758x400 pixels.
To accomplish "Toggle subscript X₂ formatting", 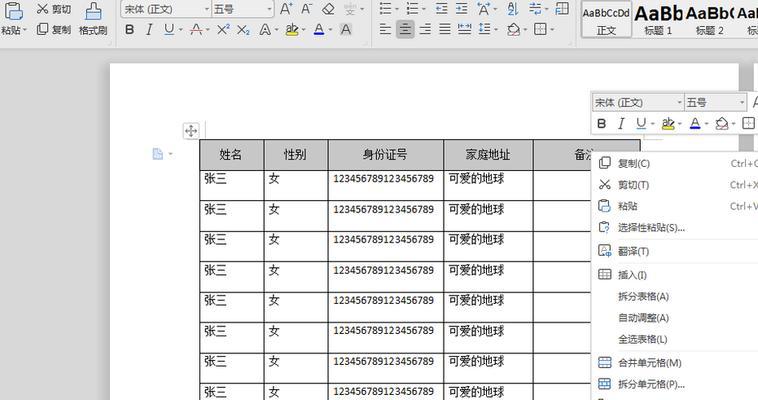I will point(244,30).
